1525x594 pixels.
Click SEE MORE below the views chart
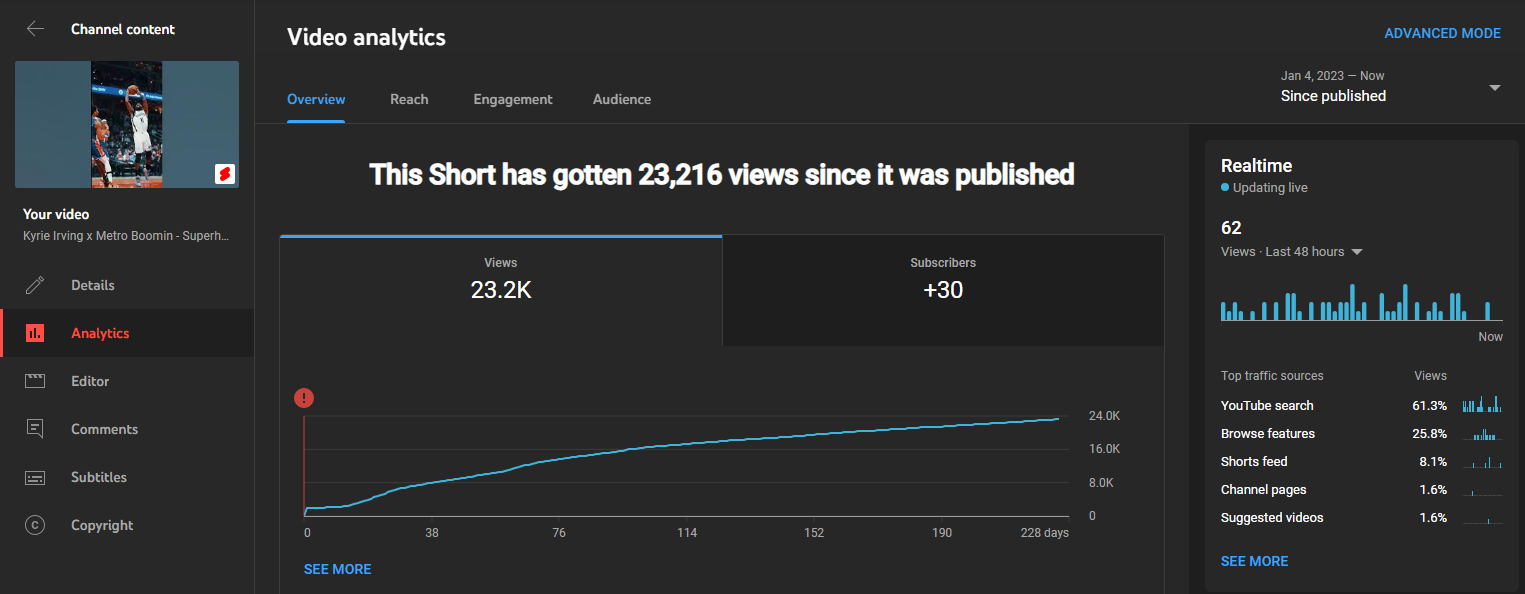337,569
